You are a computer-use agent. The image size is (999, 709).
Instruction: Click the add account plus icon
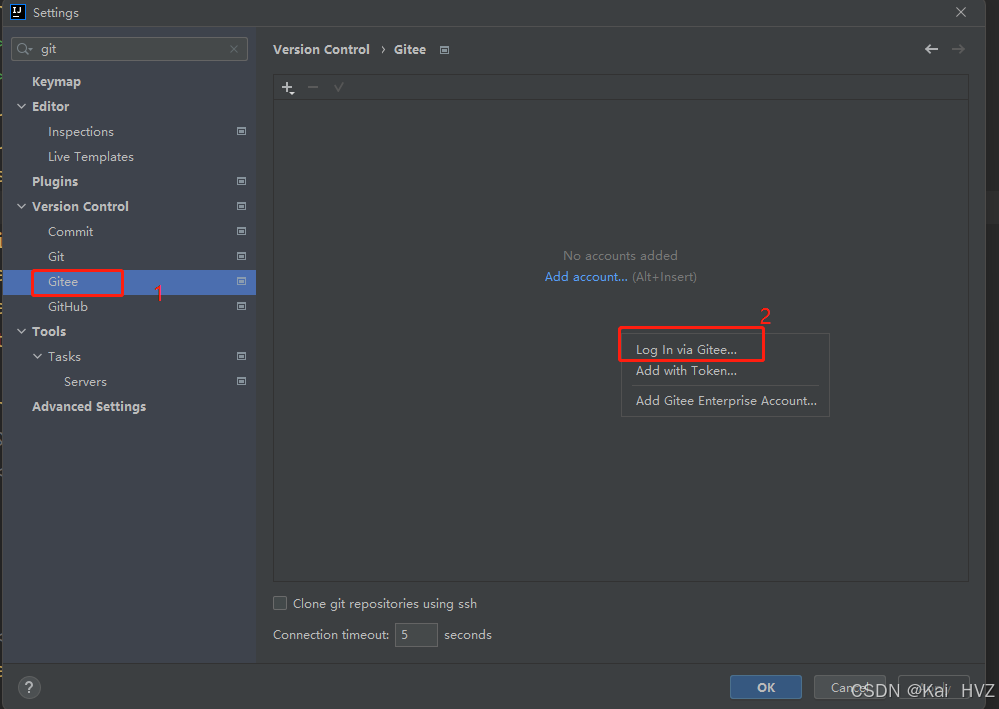[x=288, y=88]
